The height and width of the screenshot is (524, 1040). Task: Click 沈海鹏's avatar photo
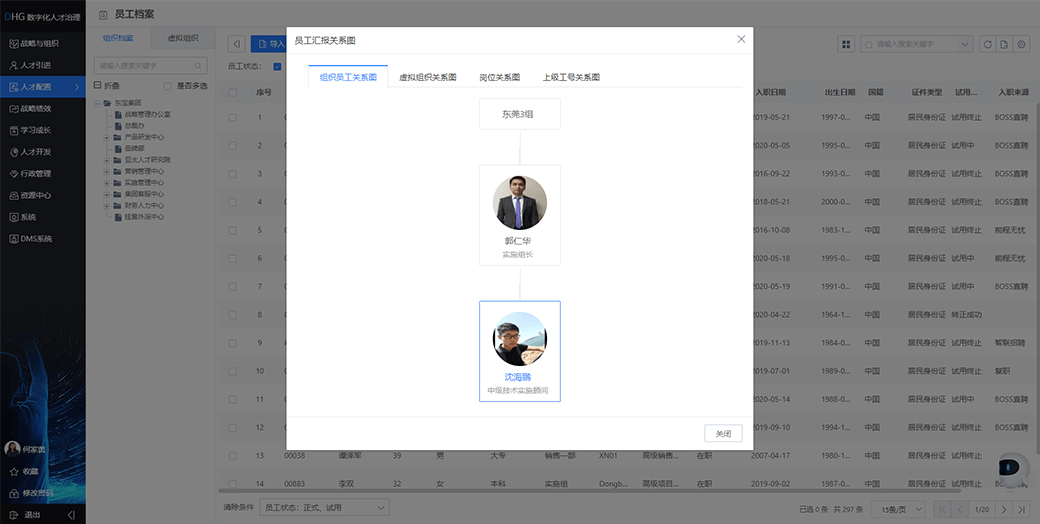click(519, 339)
